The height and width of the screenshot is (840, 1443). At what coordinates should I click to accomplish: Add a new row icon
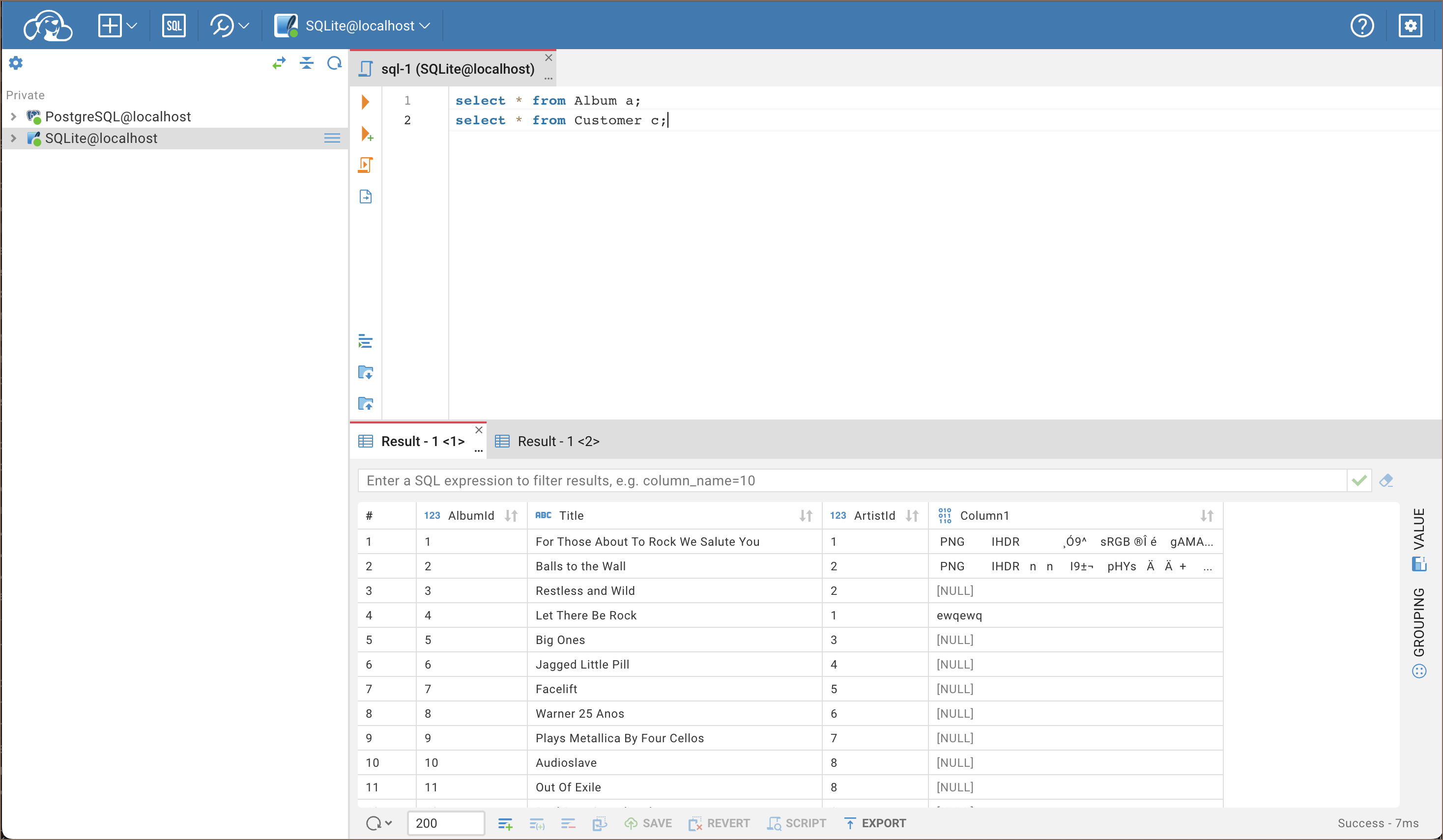coord(505,823)
